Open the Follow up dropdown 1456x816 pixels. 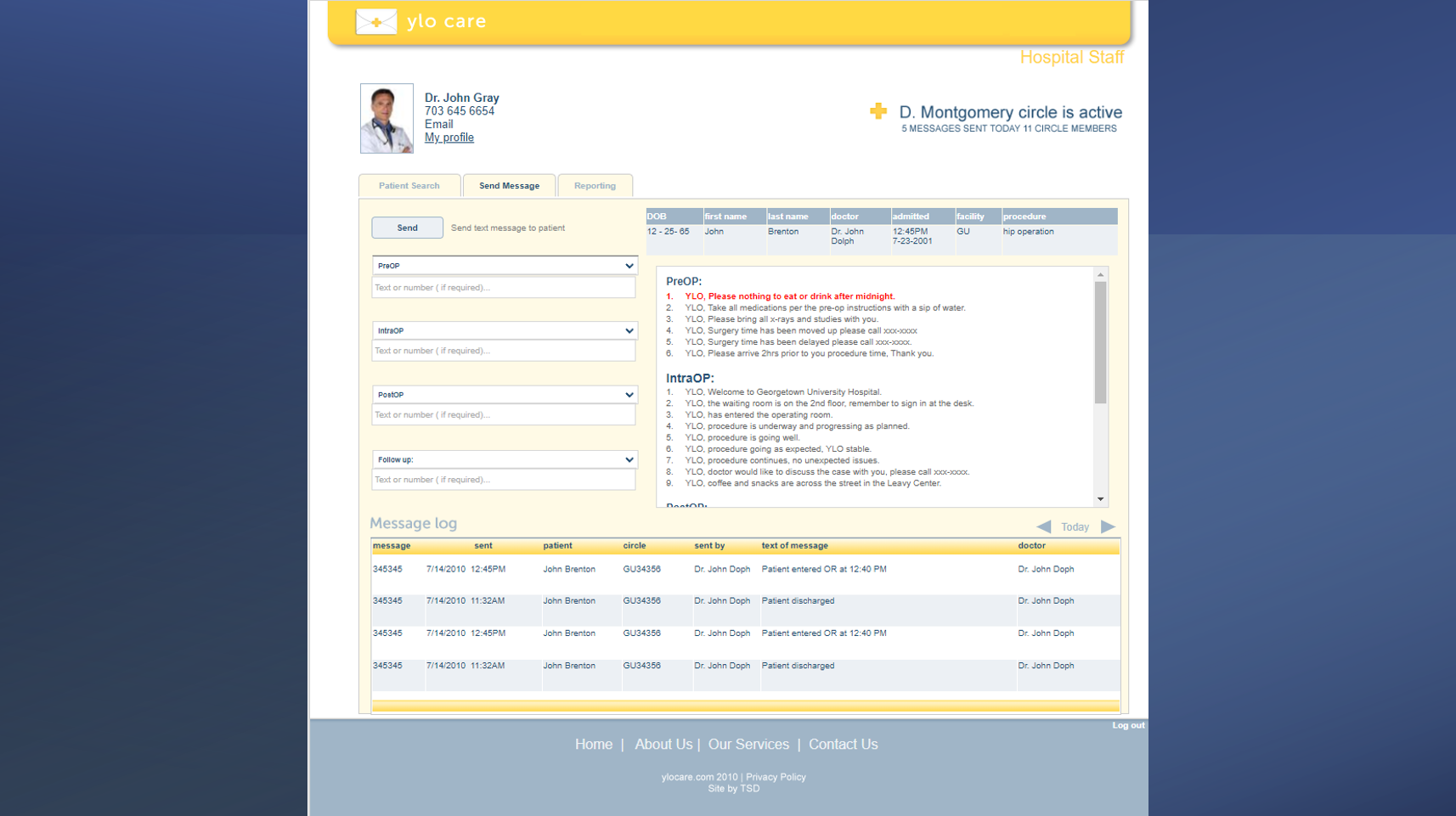pyautogui.click(x=505, y=459)
